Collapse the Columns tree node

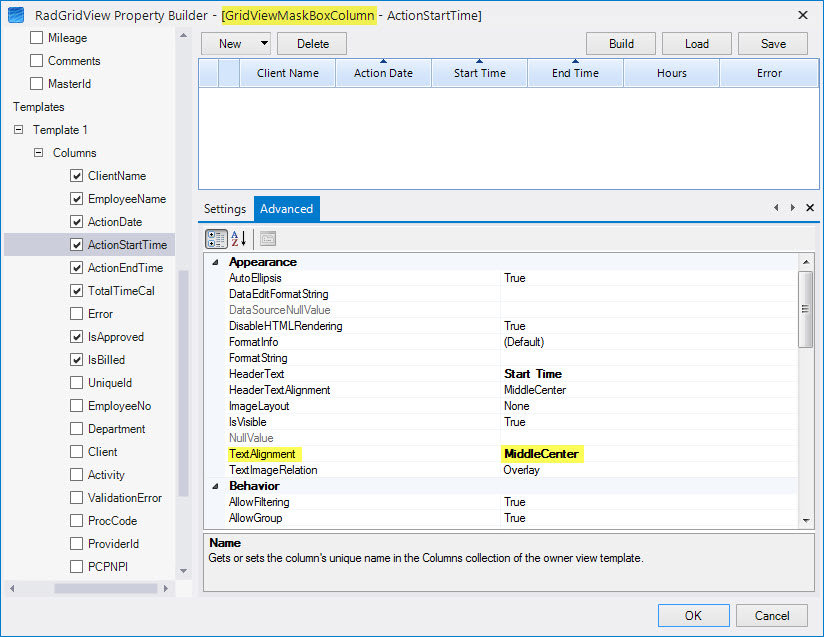pos(38,152)
